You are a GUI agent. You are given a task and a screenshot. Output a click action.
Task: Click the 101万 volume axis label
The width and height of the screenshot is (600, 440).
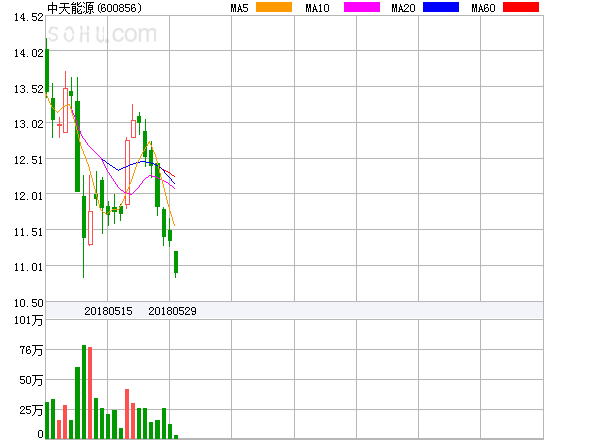pyautogui.click(x=29, y=320)
